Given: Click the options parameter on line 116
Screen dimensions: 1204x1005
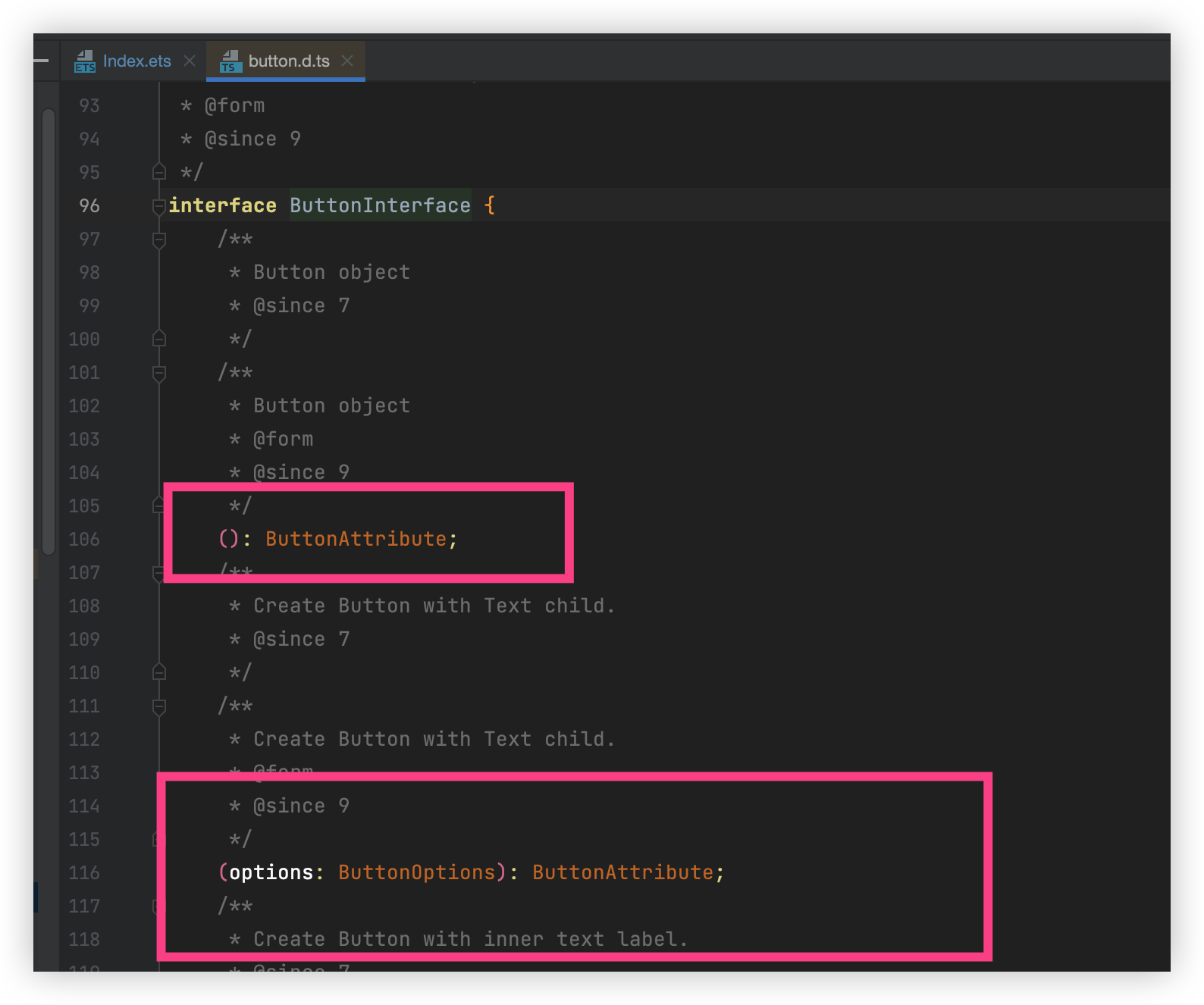Looking at the screenshot, I should coord(271,872).
